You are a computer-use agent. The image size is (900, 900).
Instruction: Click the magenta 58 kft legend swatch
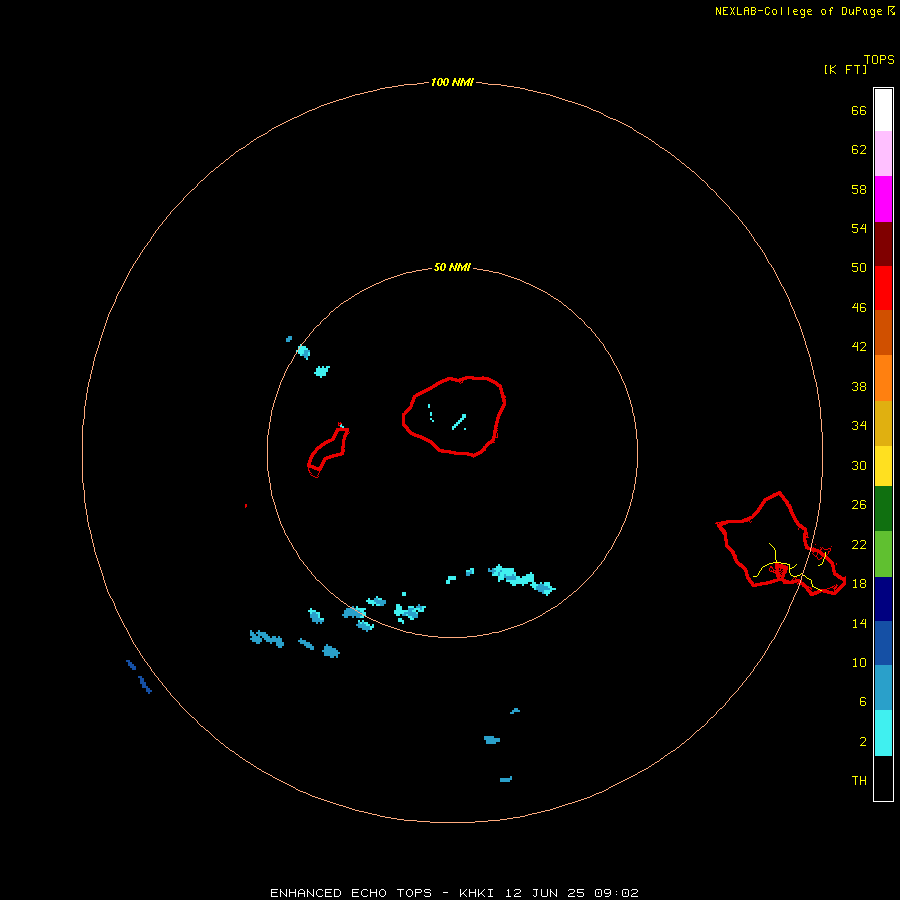[883, 199]
